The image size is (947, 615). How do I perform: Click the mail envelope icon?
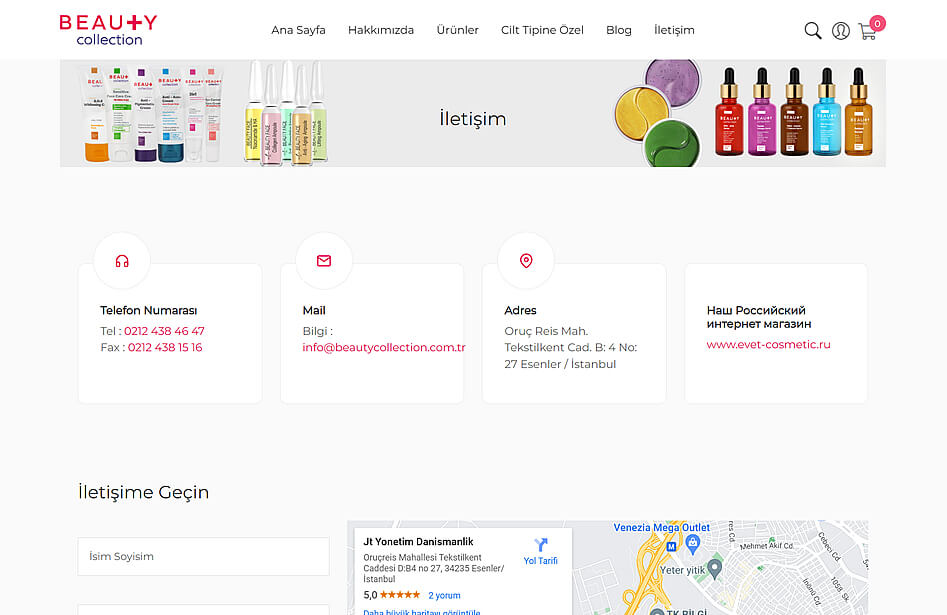coord(324,261)
